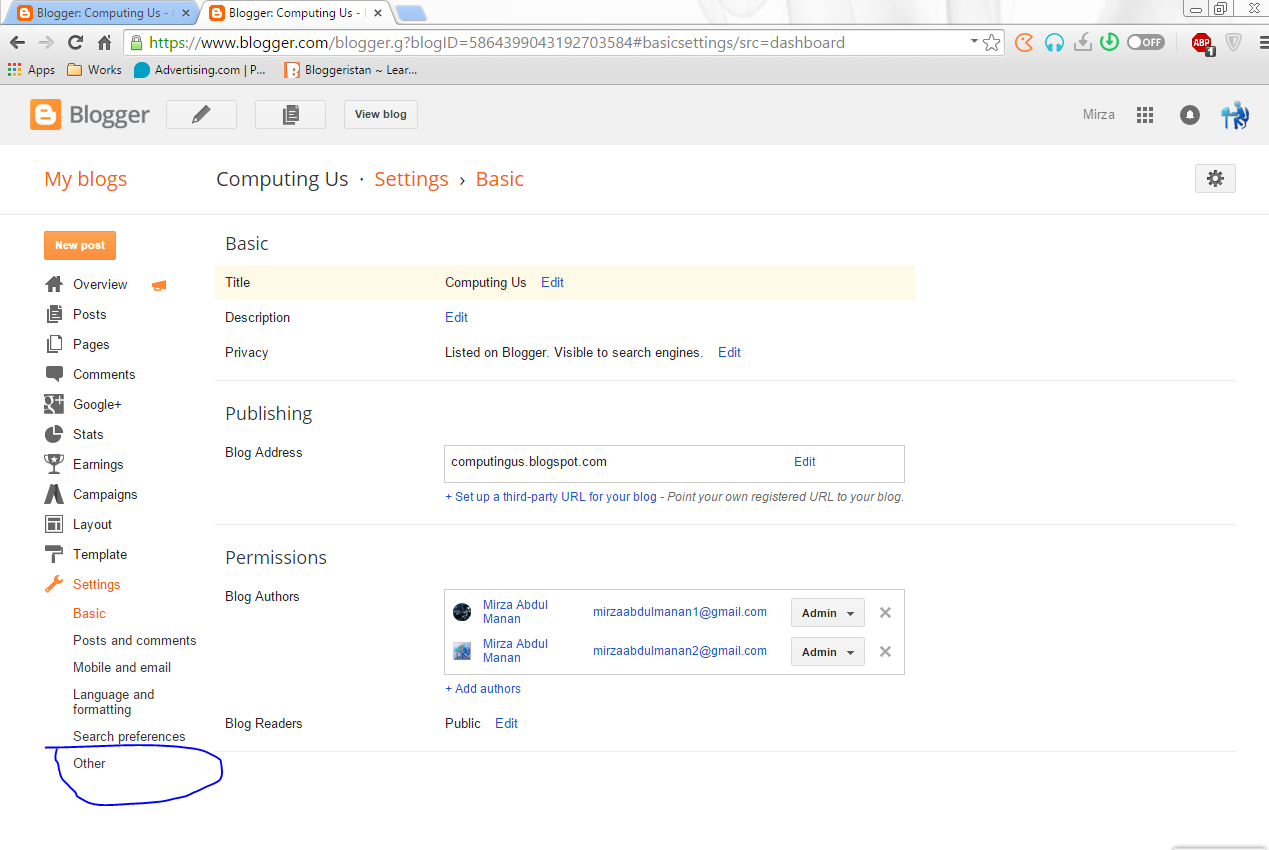Viewport: 1269px width, 850px height.
Task: Open Other settings page
Action: (x=89, y=763)
